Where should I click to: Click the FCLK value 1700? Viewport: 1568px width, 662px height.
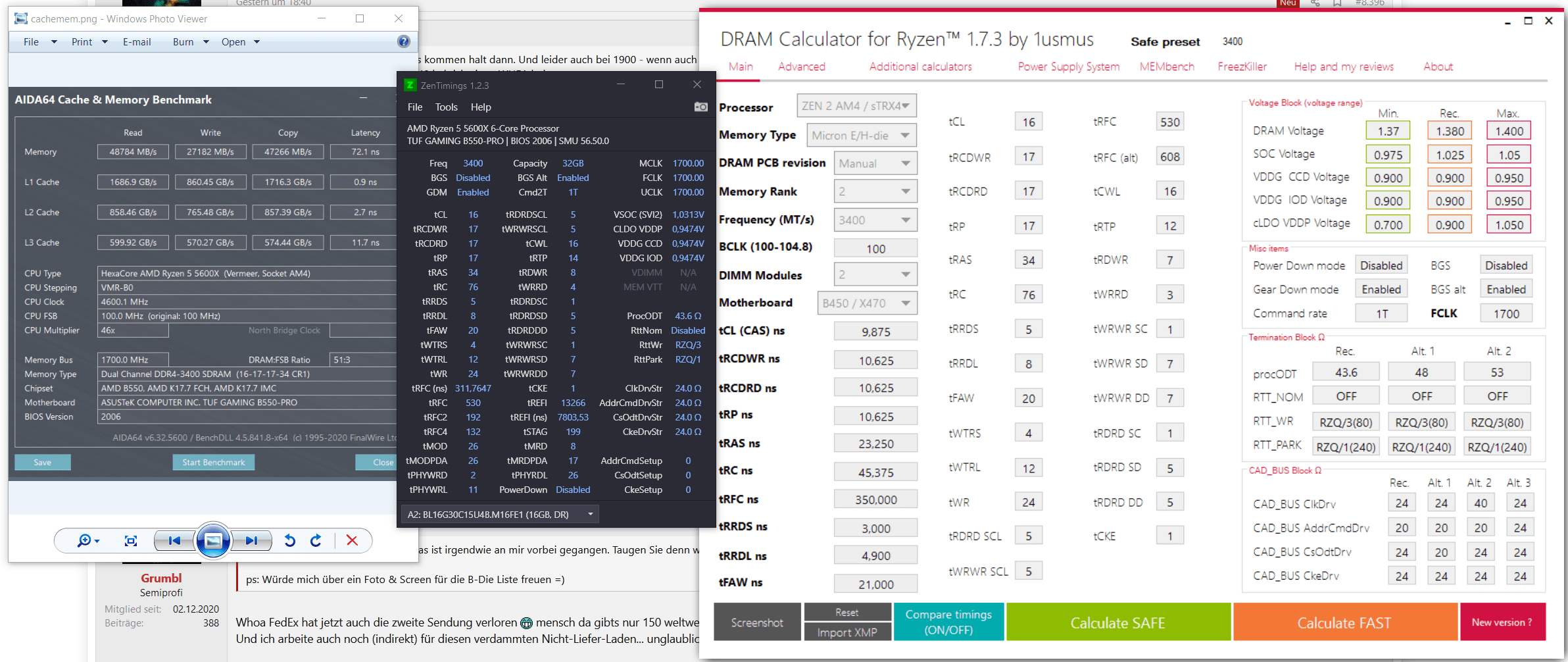coord(1506,313)
